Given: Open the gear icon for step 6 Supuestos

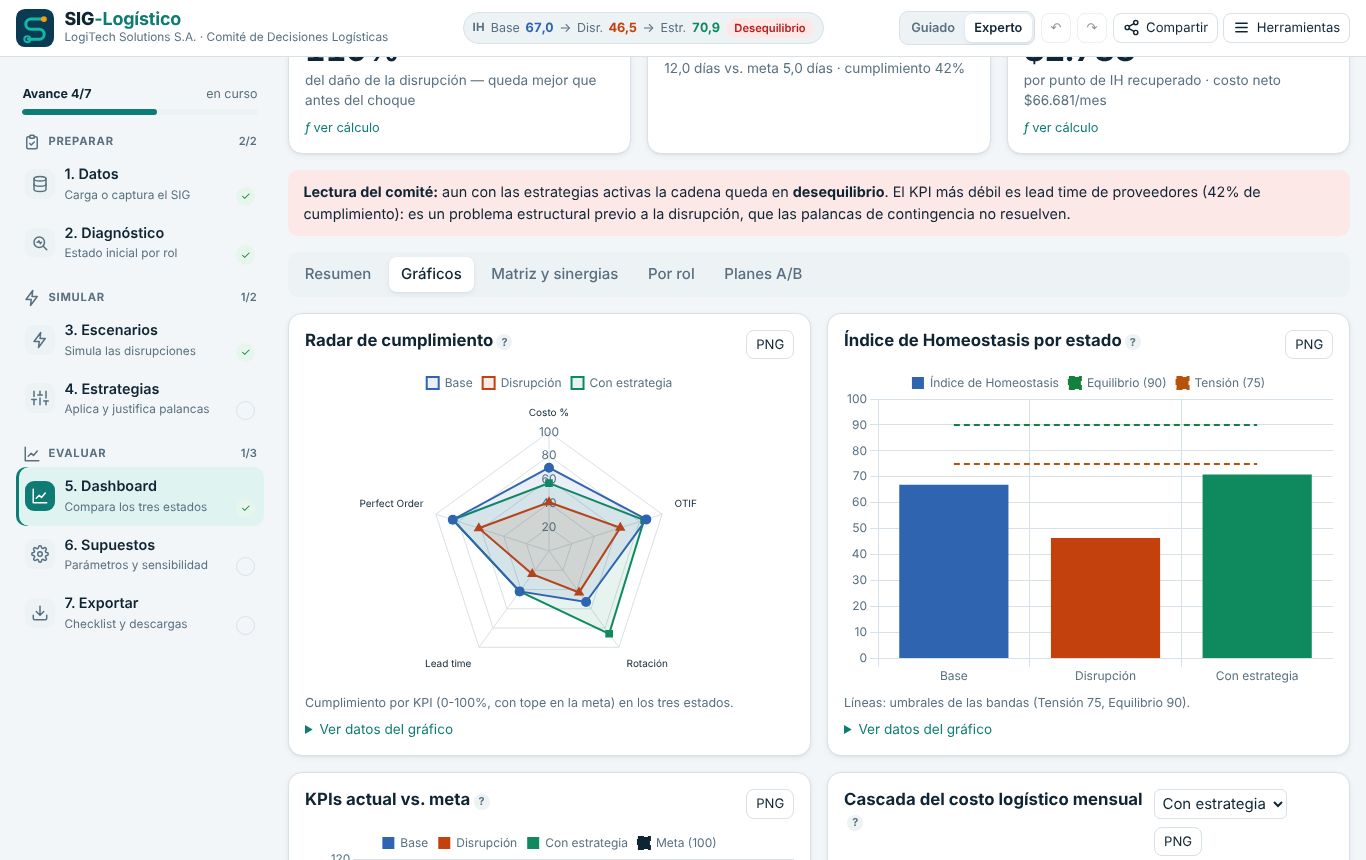Looking at the screenshot, I should point(40,555).
